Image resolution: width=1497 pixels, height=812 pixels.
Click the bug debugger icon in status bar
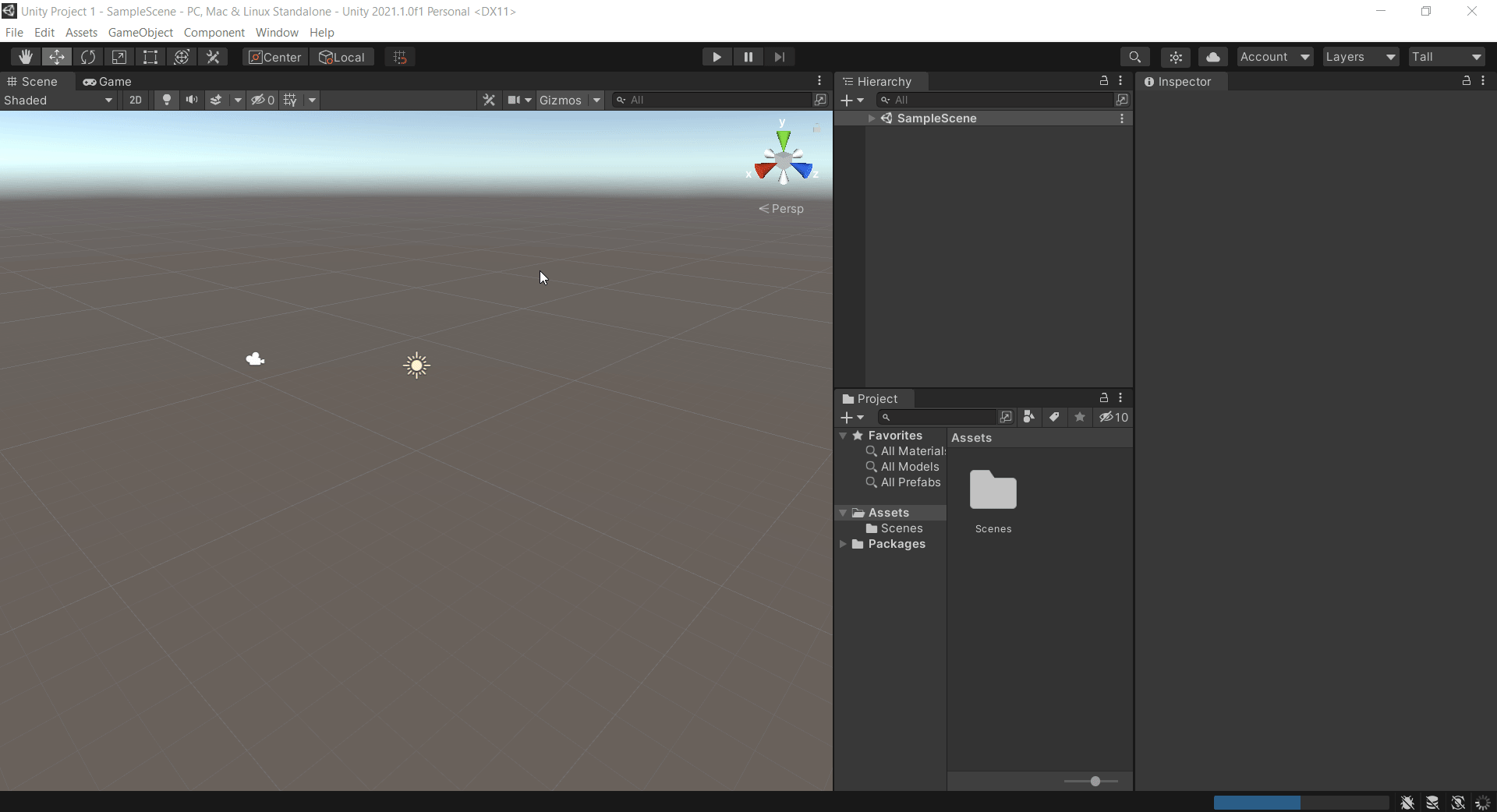(1407, 802)
